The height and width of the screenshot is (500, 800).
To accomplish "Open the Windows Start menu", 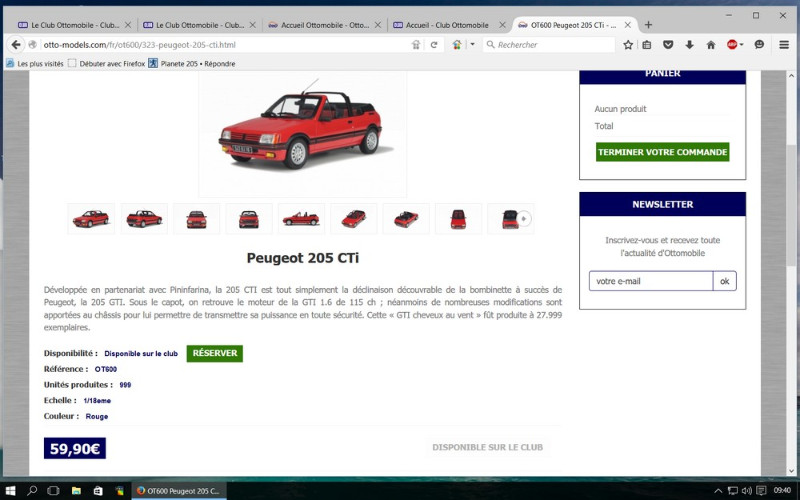I will click(10, 491).
